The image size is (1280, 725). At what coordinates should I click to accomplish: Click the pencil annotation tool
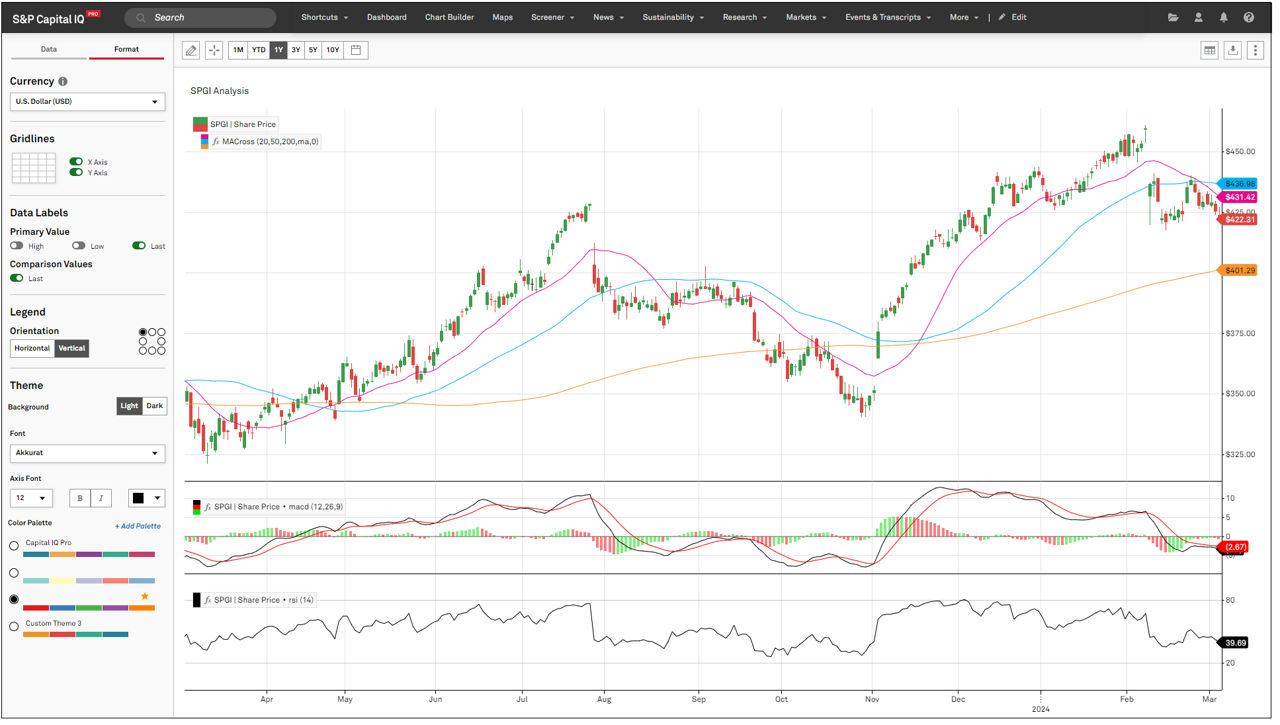[x=192, y=50]
